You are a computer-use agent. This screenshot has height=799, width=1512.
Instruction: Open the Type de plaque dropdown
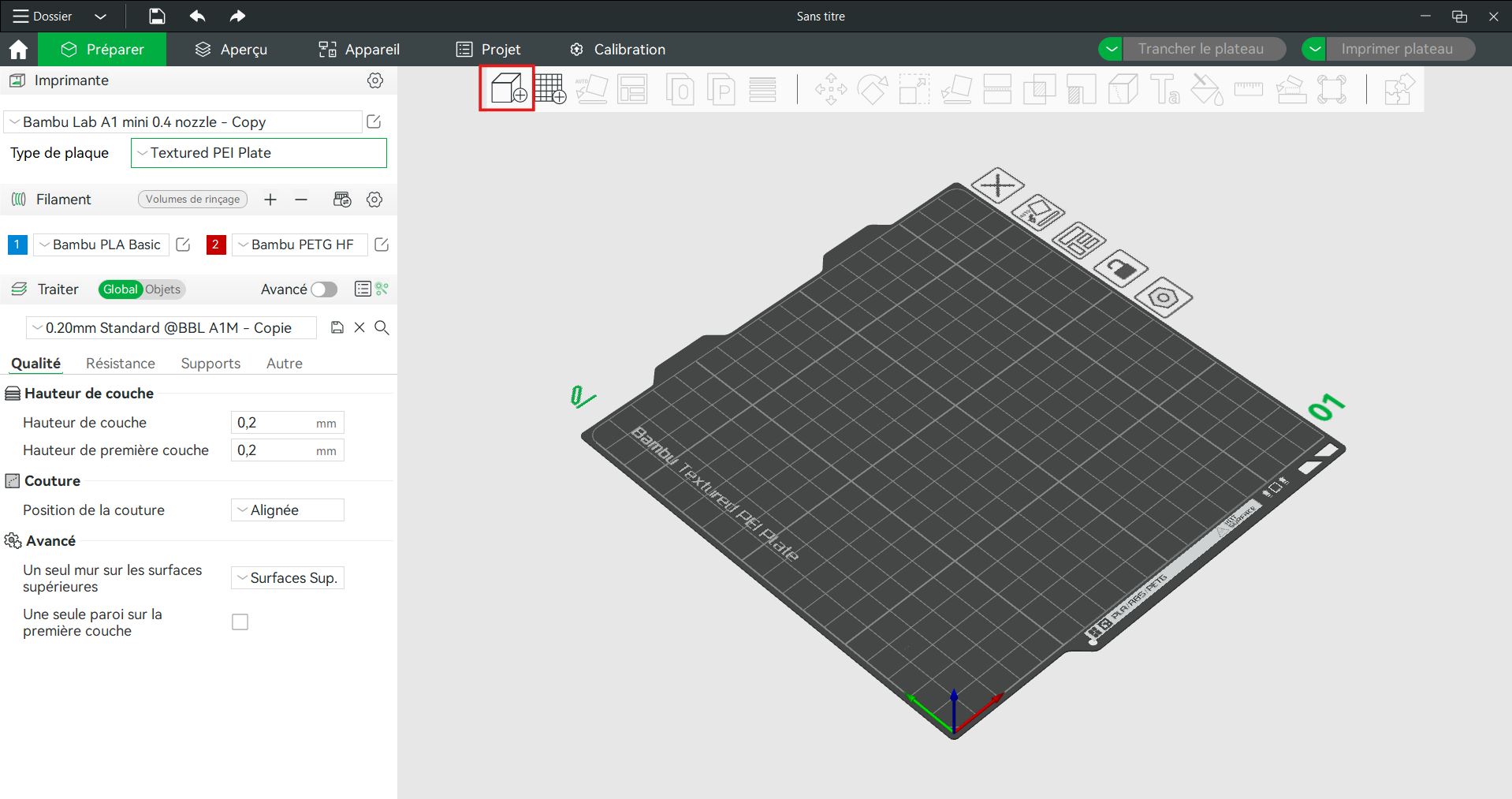(x=259, y=153)
